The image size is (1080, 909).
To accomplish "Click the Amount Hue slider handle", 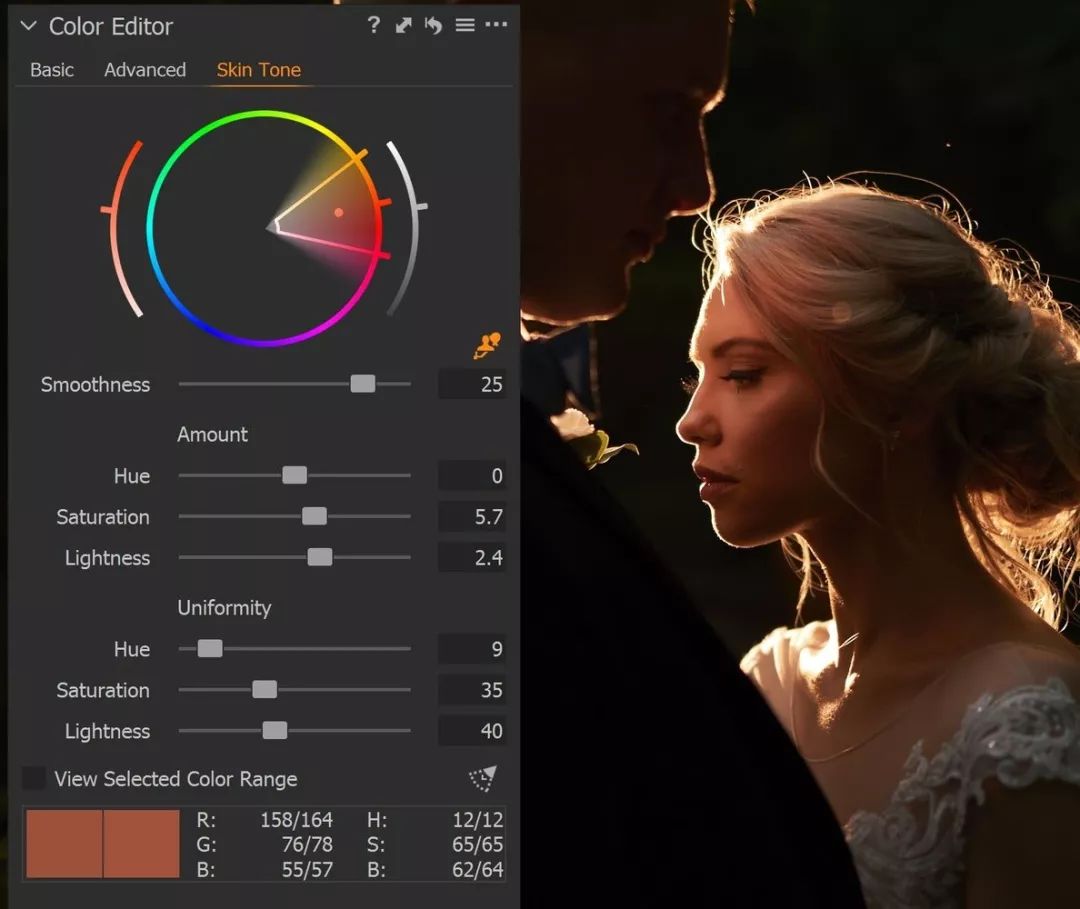I will (x=295, y=475).
